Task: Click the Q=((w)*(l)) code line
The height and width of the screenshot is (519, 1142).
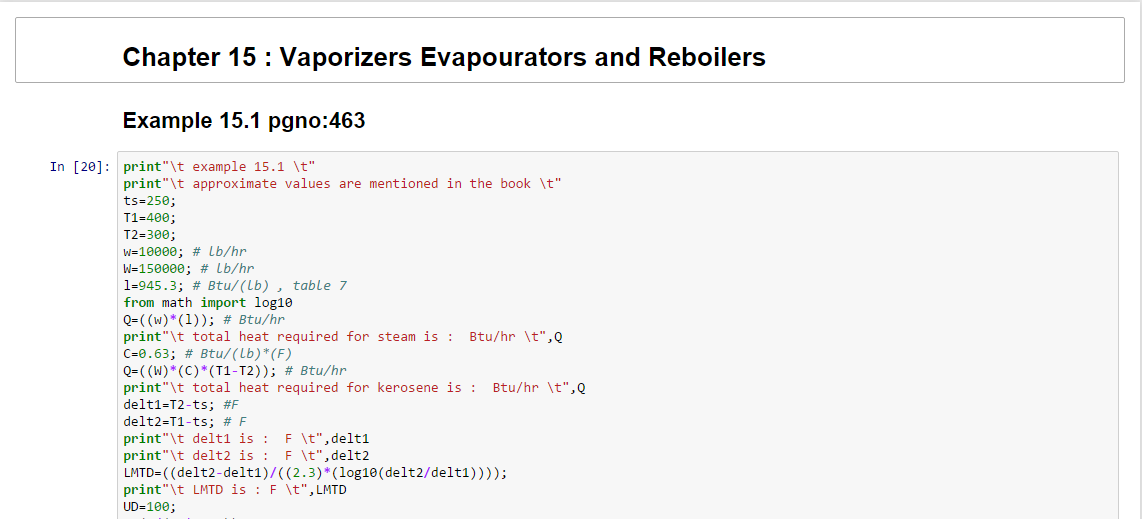Action: pos(204,319)
